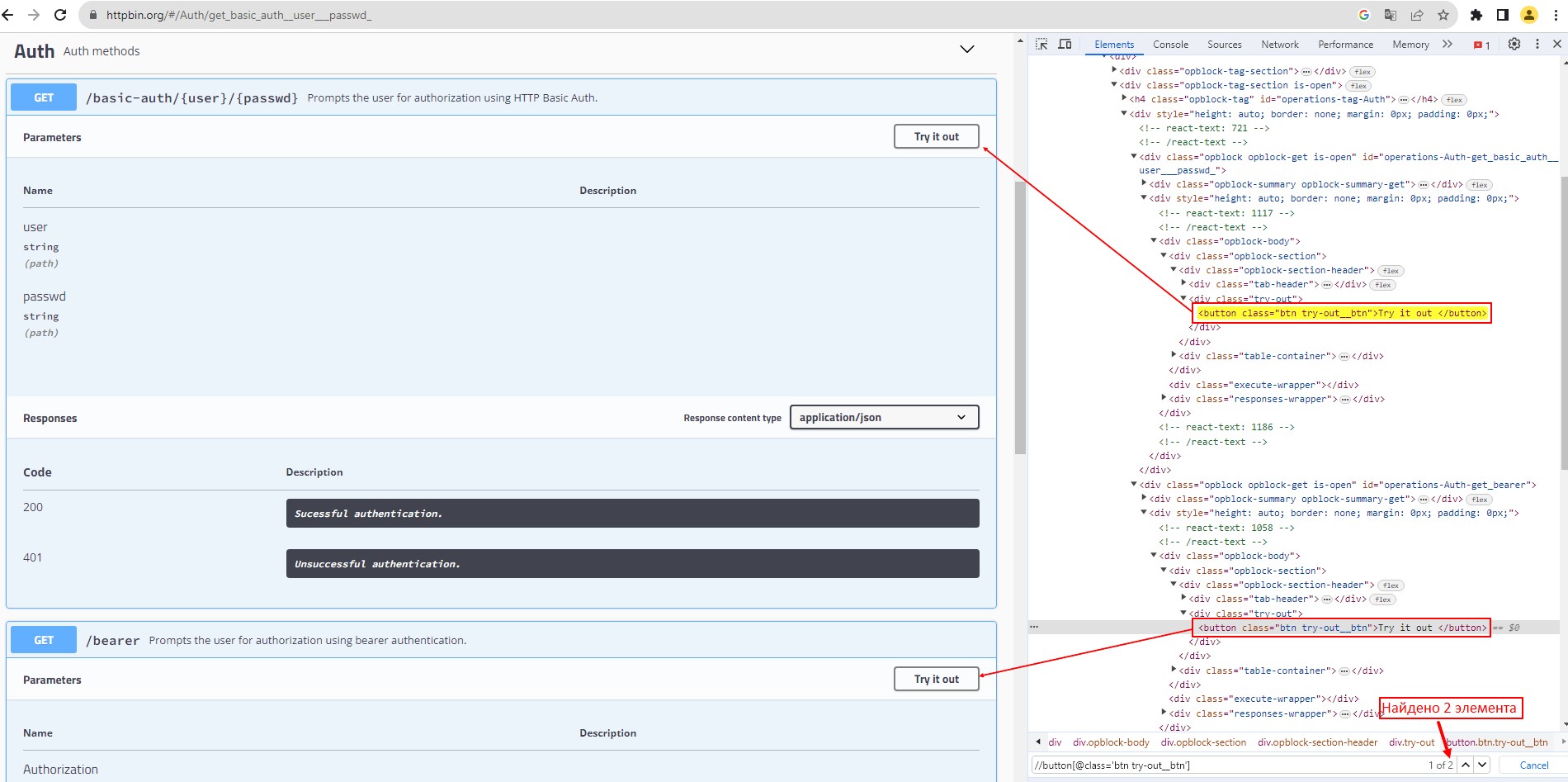1568x782 pixels.
Task: Switch to the Console tab
Action: 1170,45
